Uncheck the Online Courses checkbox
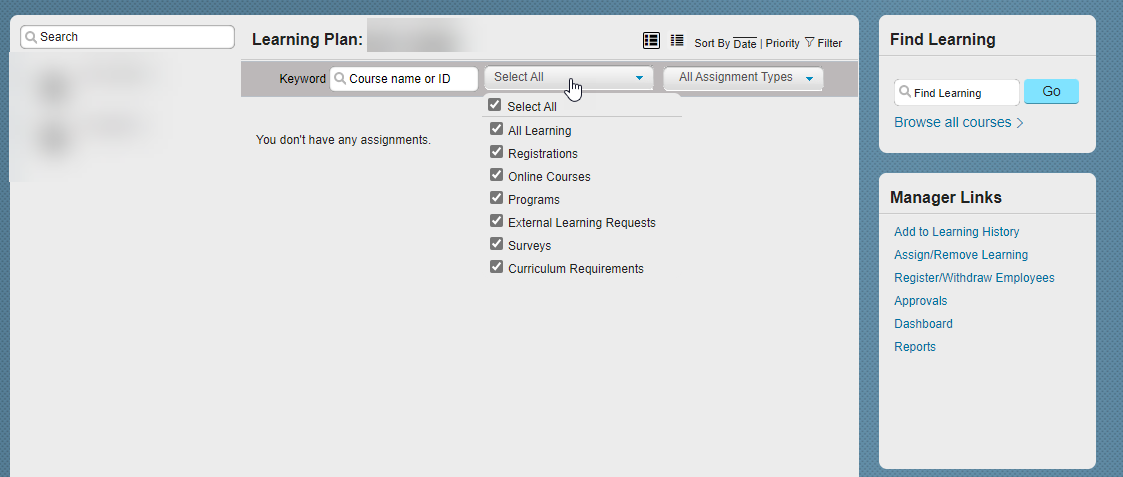Viewport: 1123px width, 477px height. (x=496, y=175)
